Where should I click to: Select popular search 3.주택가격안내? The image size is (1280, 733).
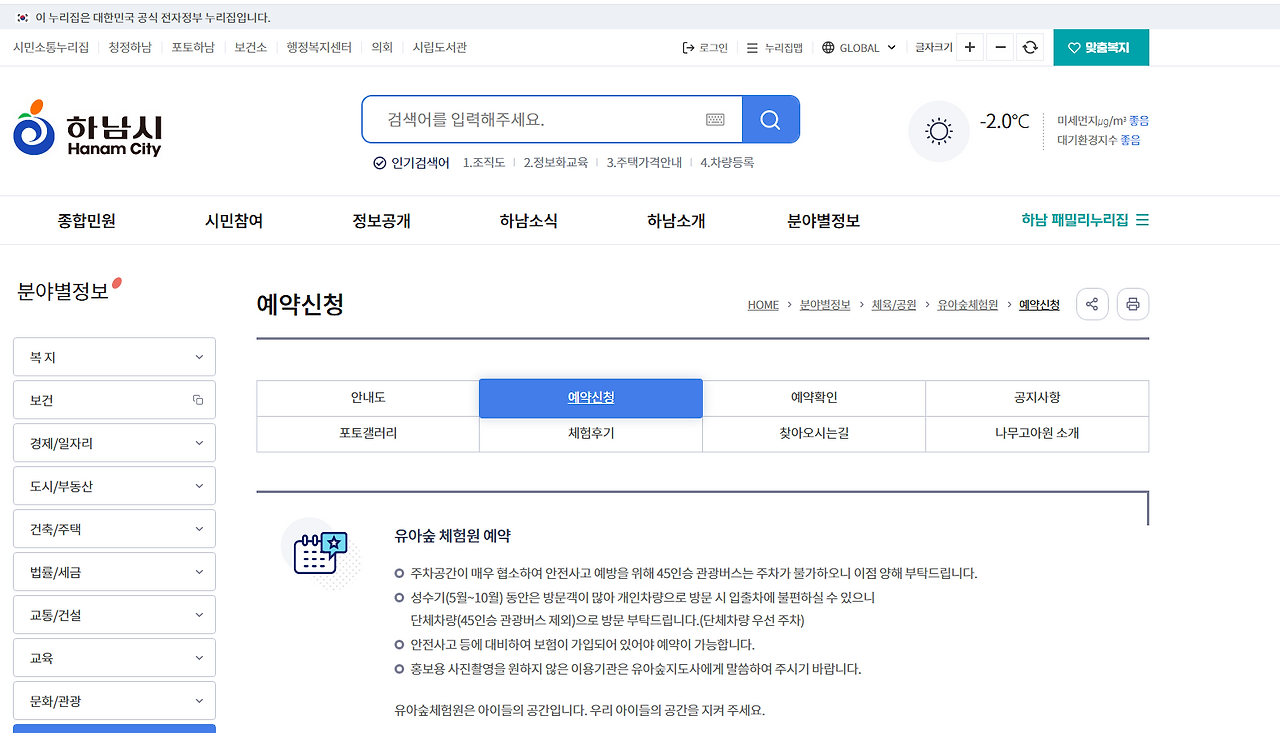(644, 162)
